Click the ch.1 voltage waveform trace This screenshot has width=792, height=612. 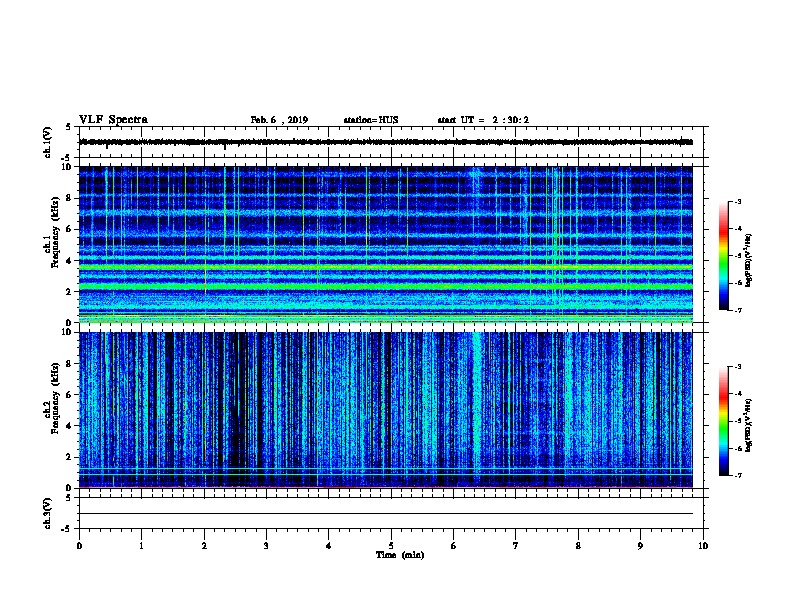(x=386, y=142)
